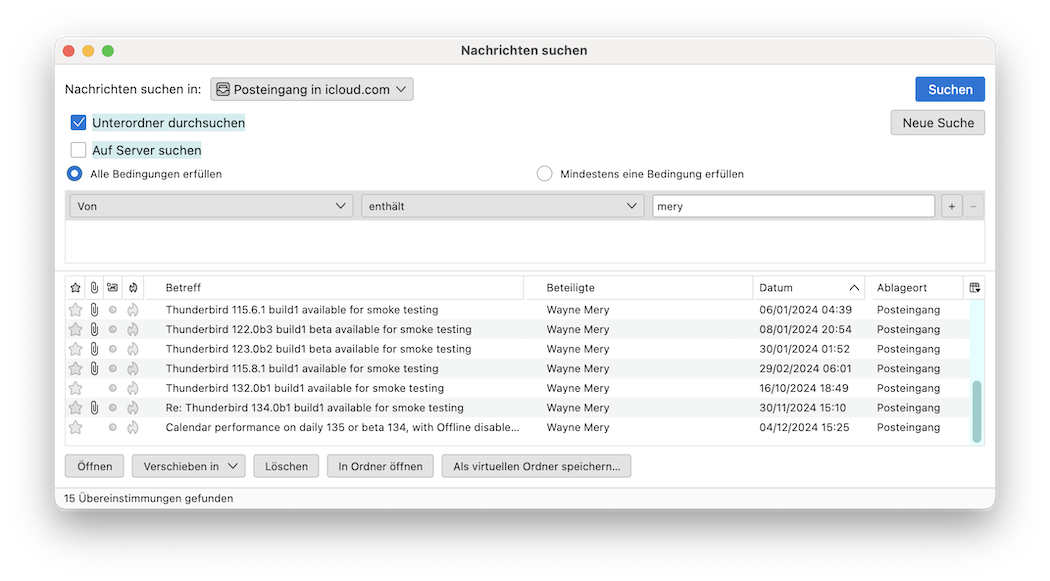Select Thunderbird 115.8.1 build1 available message row
This screenshot has height=581, width=1050.
pos(517,368)
